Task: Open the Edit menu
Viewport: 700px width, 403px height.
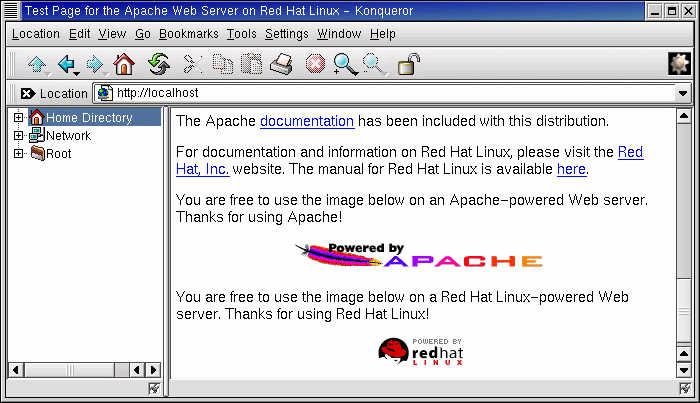Action: point(79,34)
